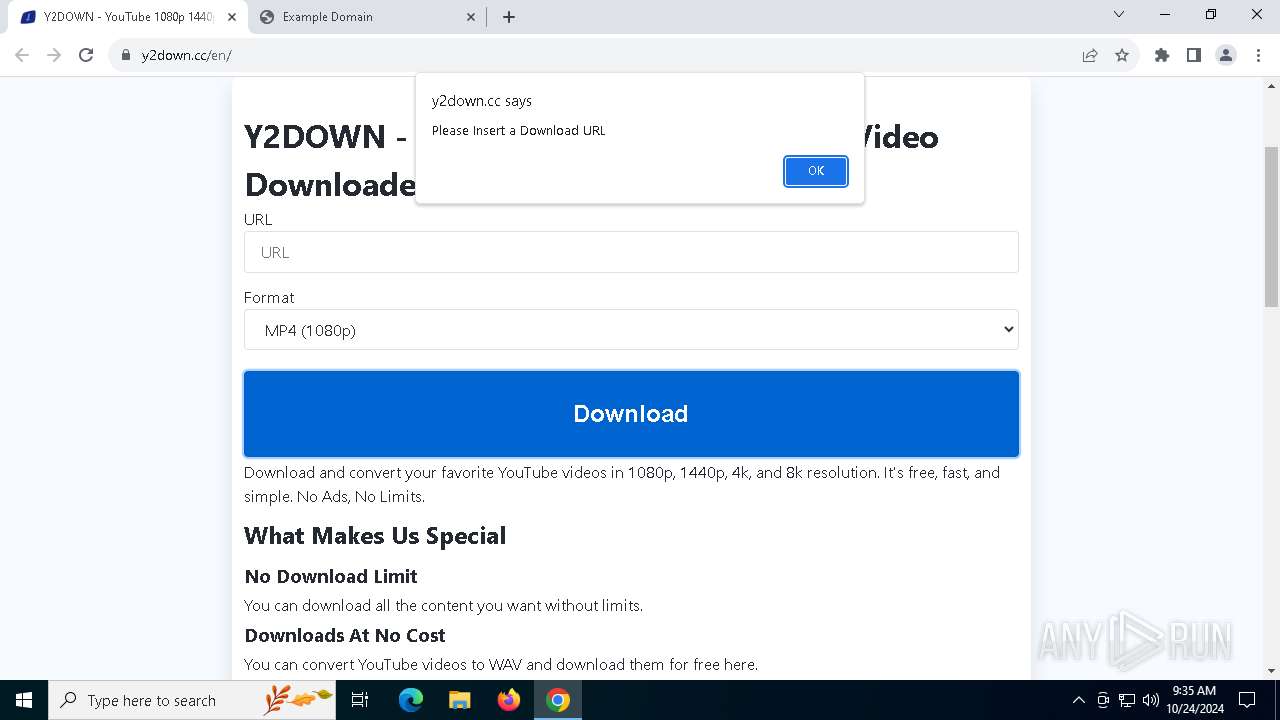Click the browser forward arrow
The image size is (1280, 720).
[x=54, y=55]
